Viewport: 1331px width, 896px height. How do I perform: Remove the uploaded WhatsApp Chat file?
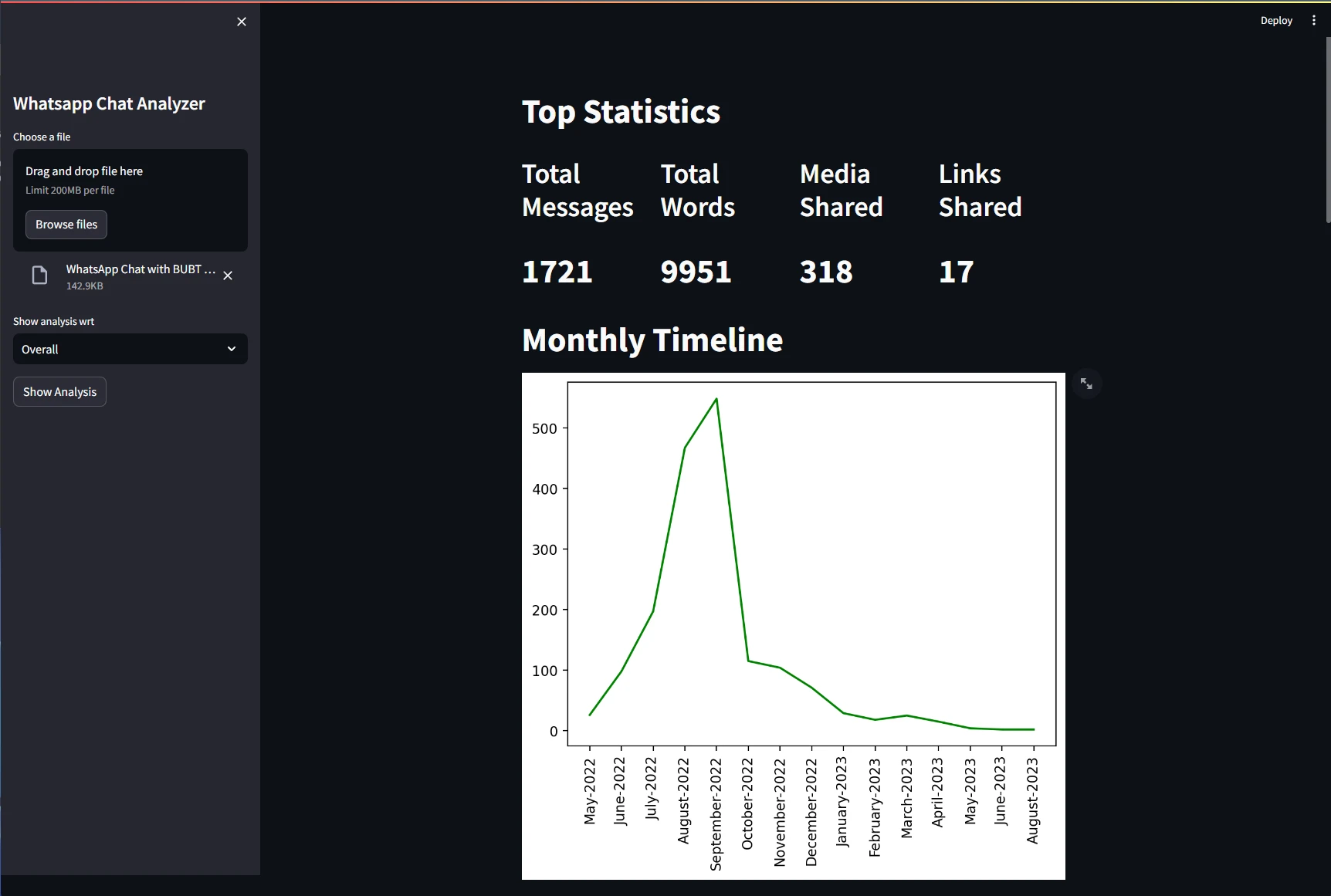coord(228,276)
